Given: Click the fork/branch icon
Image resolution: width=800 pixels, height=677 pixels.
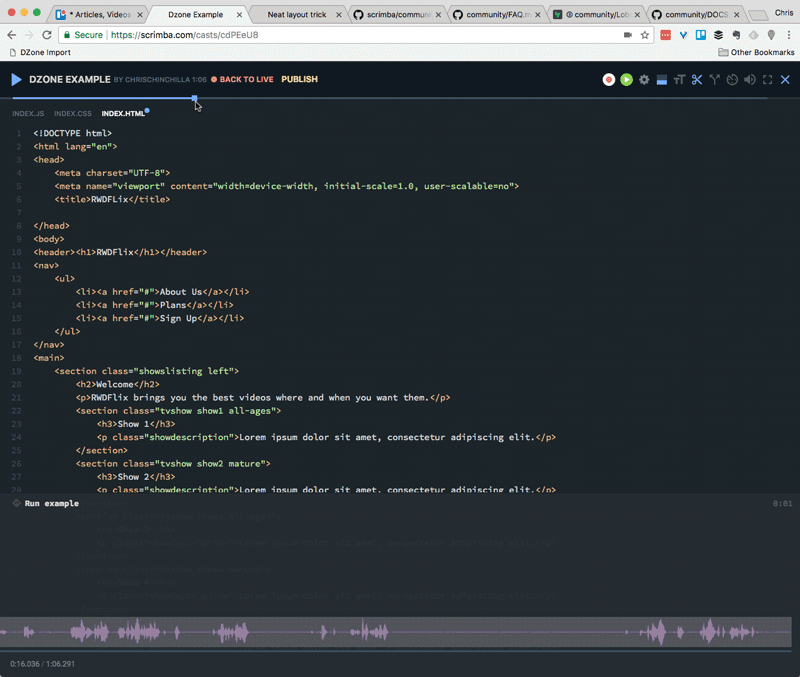Looking at the screenshot, I should [x=715, y=79].
